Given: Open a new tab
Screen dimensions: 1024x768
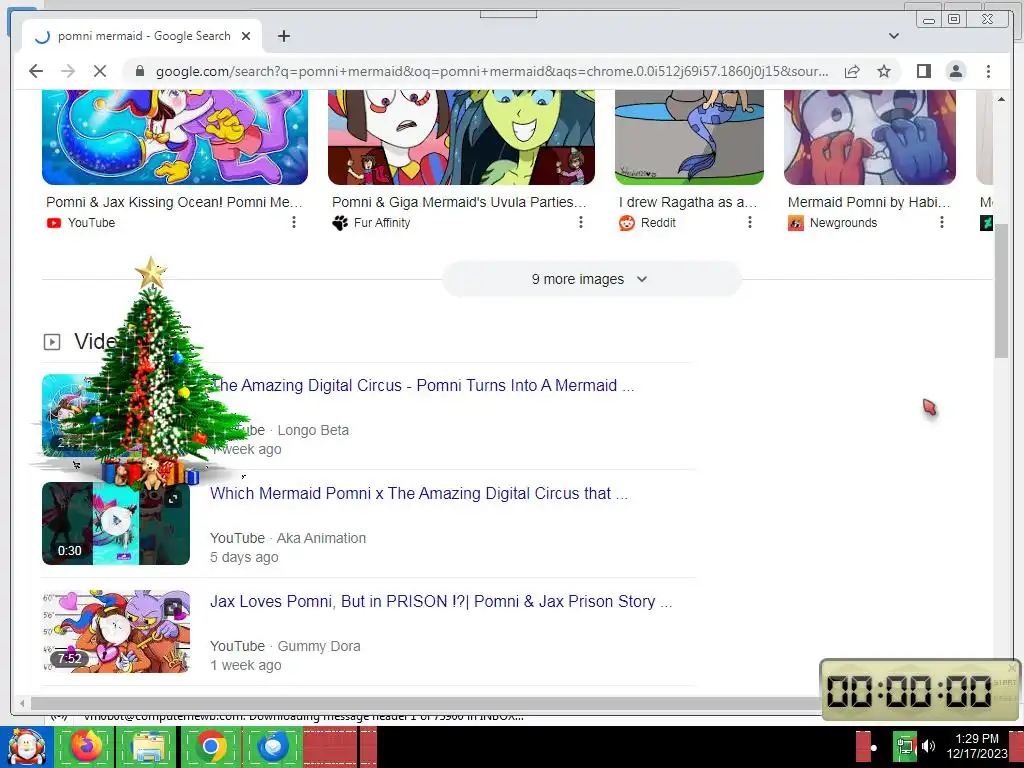Looking at the screenshot, I should 283,36.
